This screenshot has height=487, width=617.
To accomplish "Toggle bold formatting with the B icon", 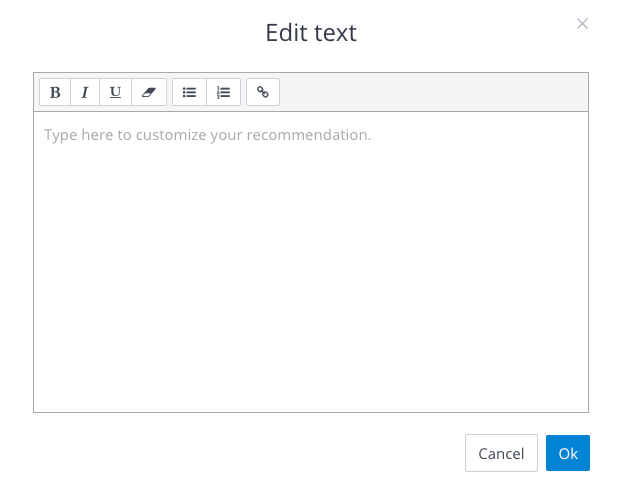I will point(55,92).
